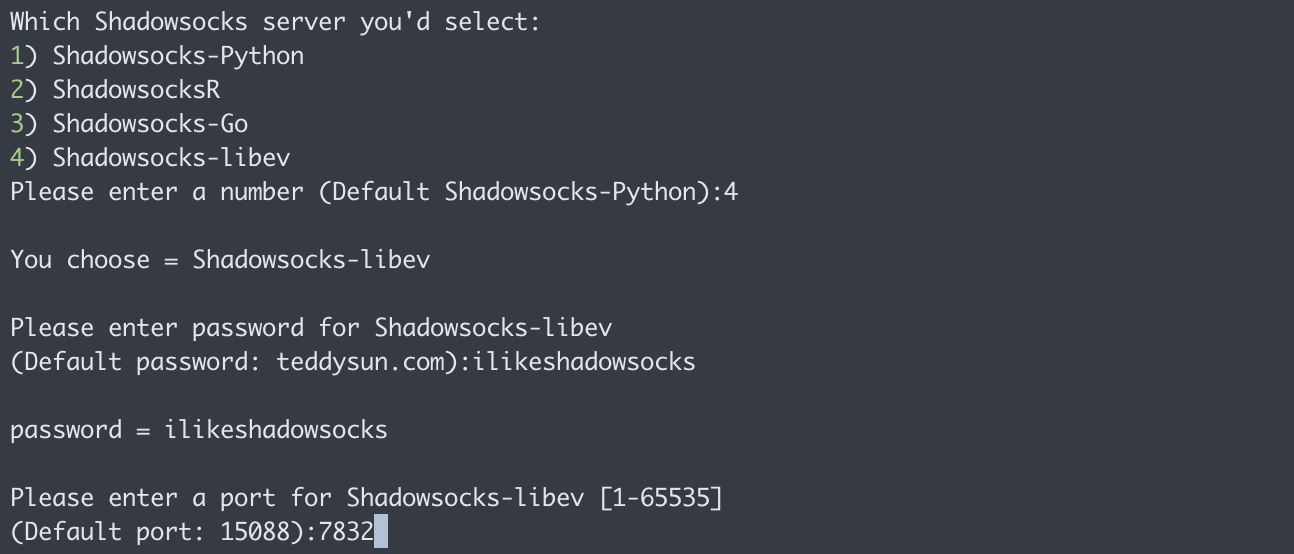The width and height of the screenshot is (1294, 554).
Task: Click option 1 Shadowsocks-Python line
Action: [x=157, y=56]
